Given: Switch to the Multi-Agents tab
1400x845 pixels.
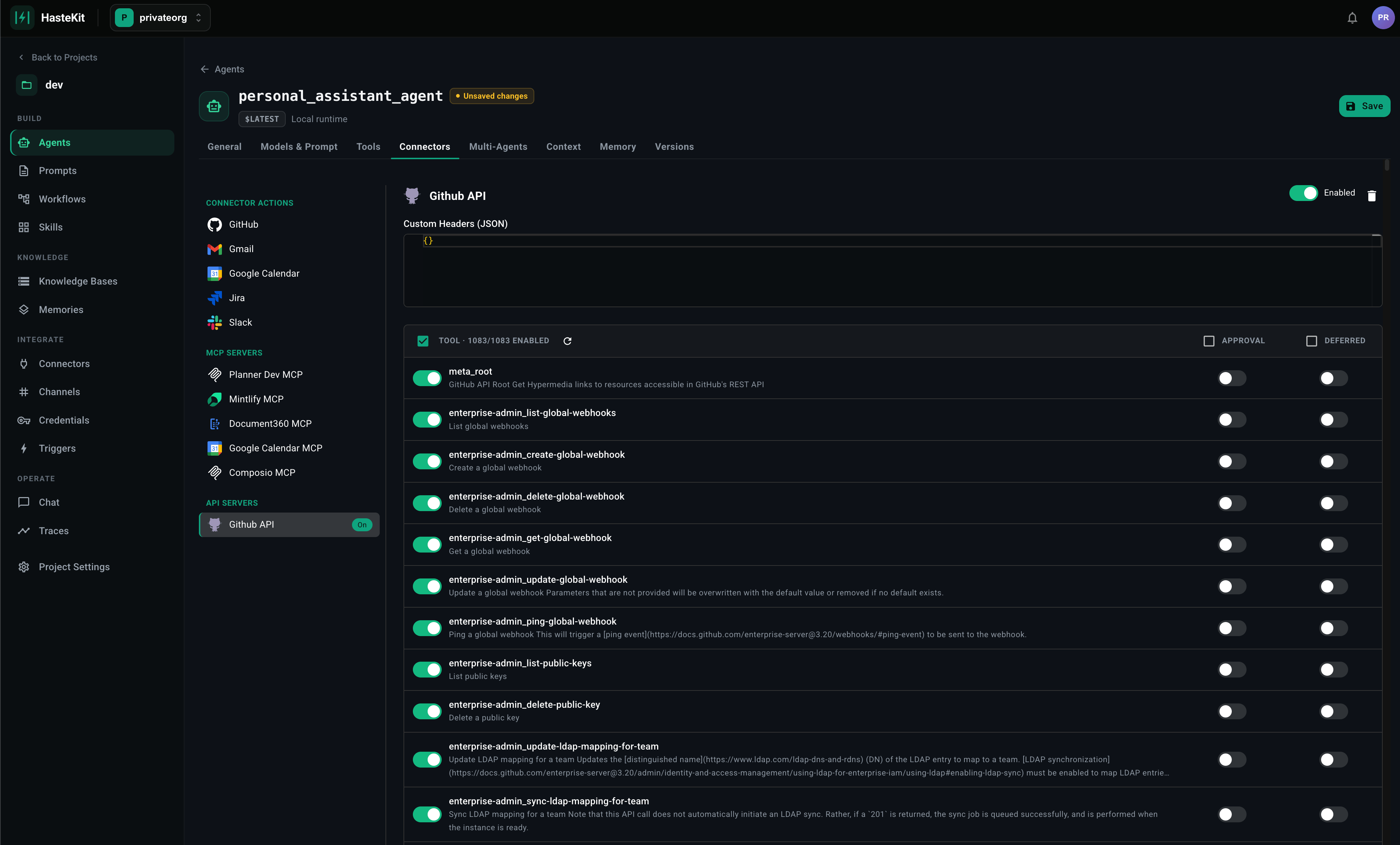Looking at the screenshot, I should click(x=498, y=147).
